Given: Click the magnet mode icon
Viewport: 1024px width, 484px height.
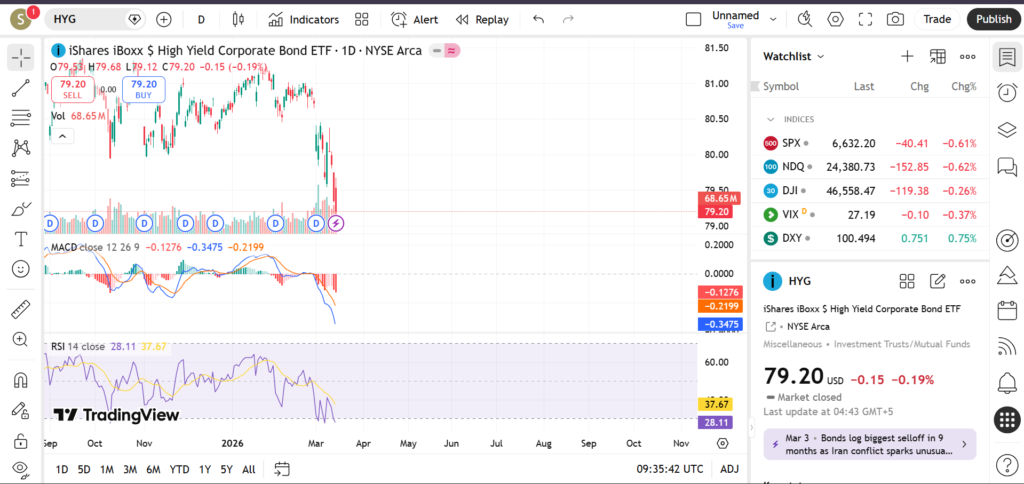Looking at the screenshot, I should (x=20, y=380).
